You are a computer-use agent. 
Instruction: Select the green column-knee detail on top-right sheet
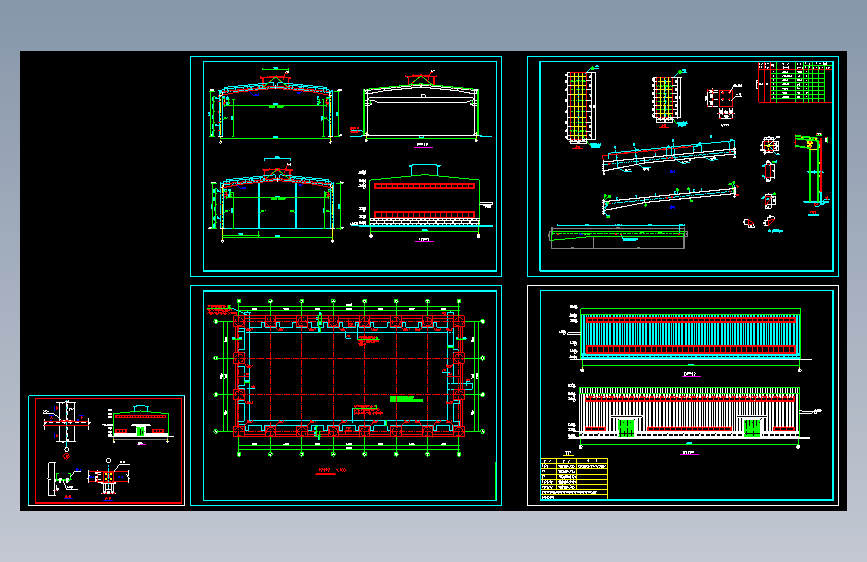pyautogui.click(x=812, y=169)
